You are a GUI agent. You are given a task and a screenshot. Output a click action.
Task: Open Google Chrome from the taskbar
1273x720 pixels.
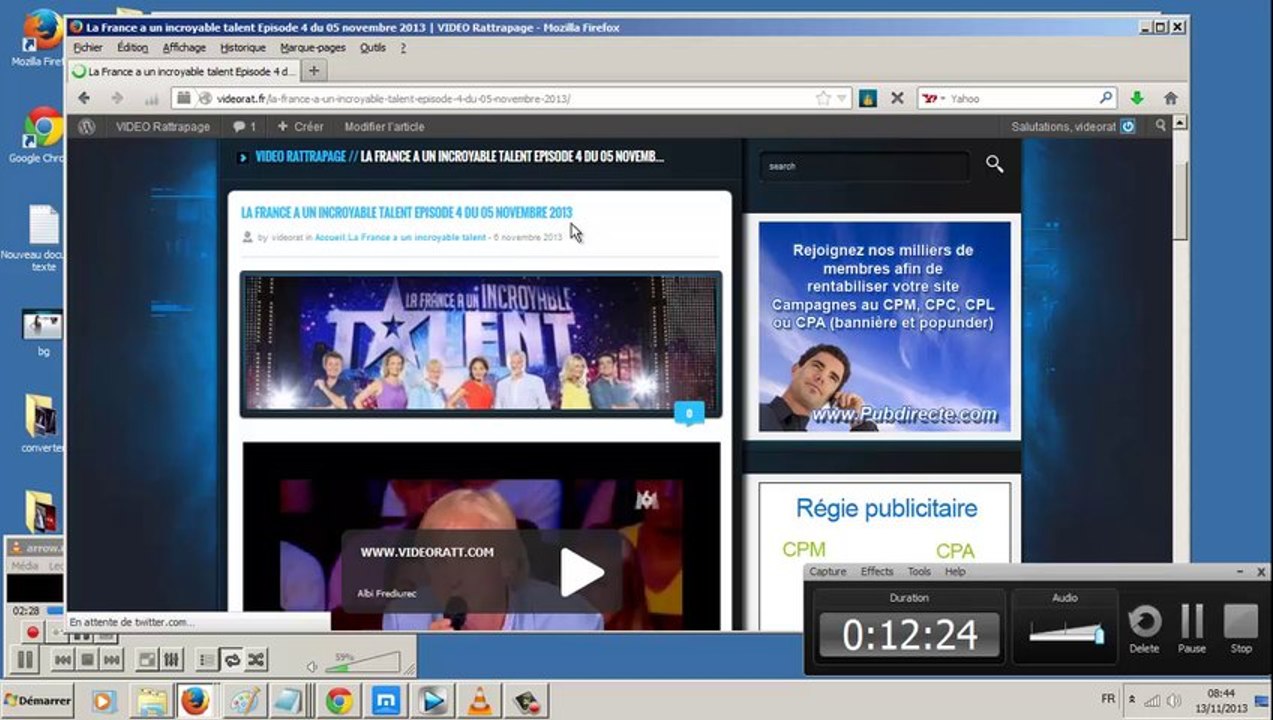click(x=339, y=701)
